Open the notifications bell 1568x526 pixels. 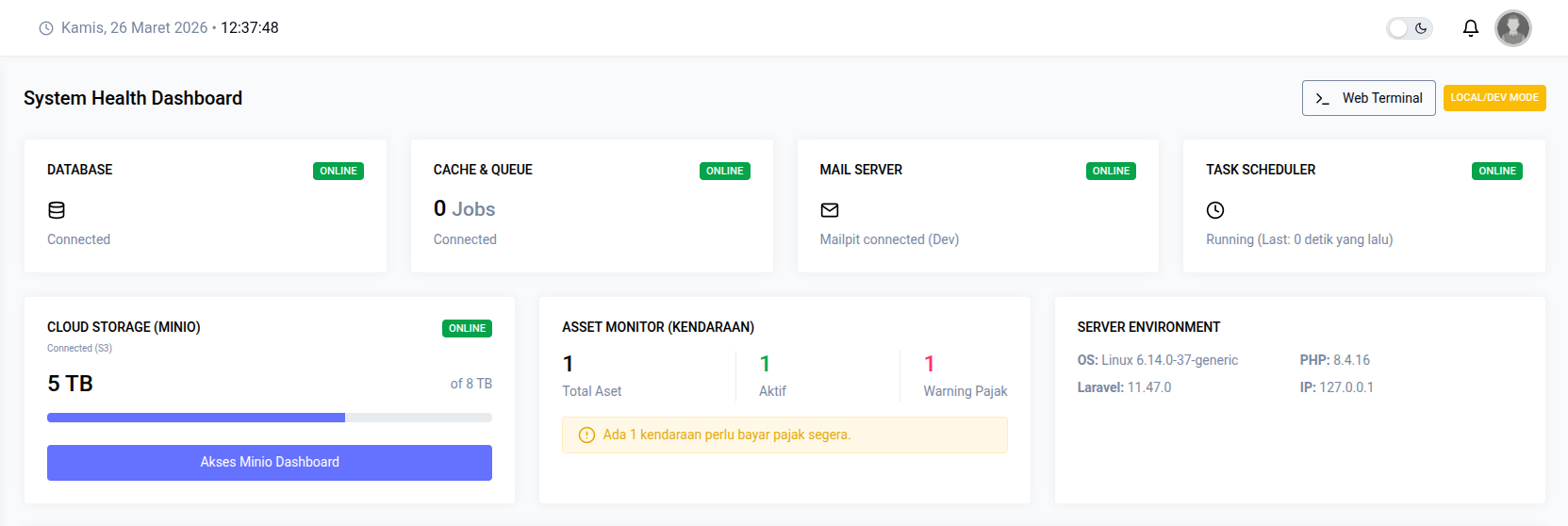click(x=1470, y=28)
